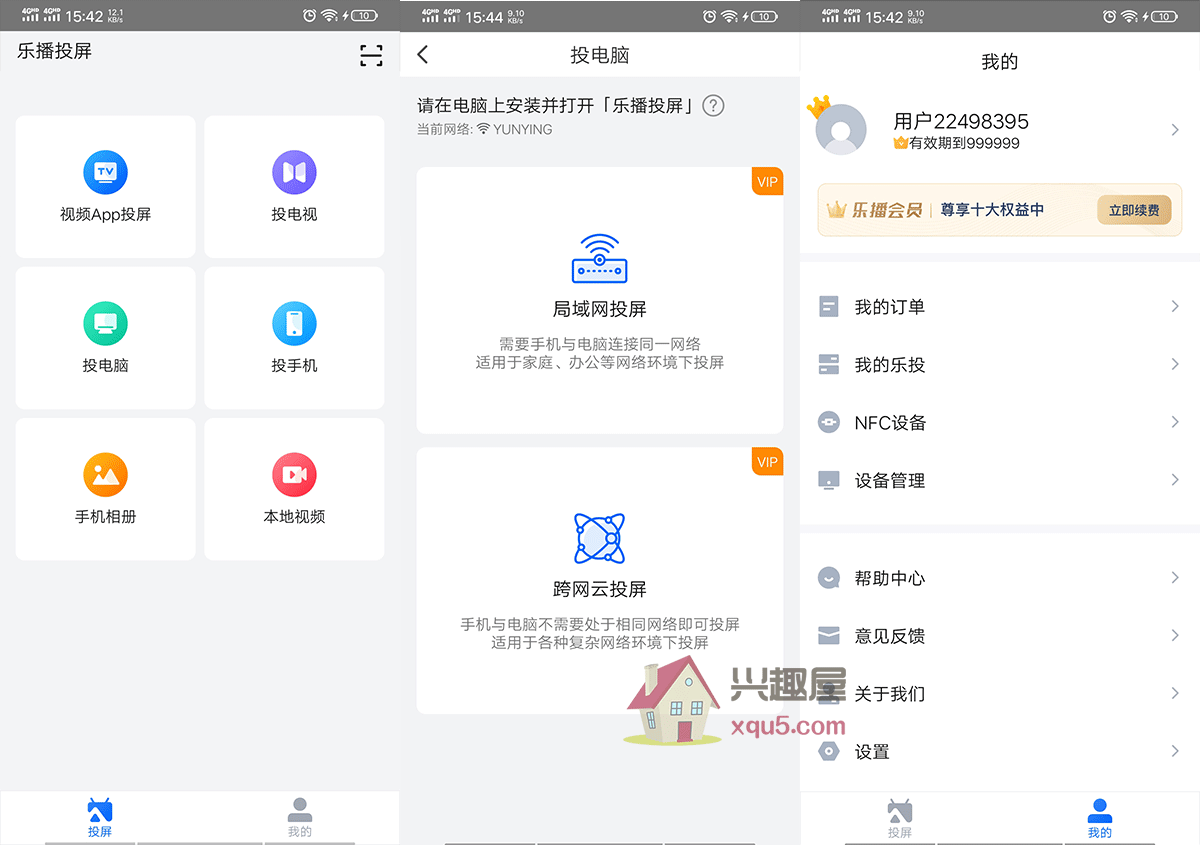Screen dimensions: 1200x845
Task: Open chevron on 关于我们 row
Action: [1175, 693]
